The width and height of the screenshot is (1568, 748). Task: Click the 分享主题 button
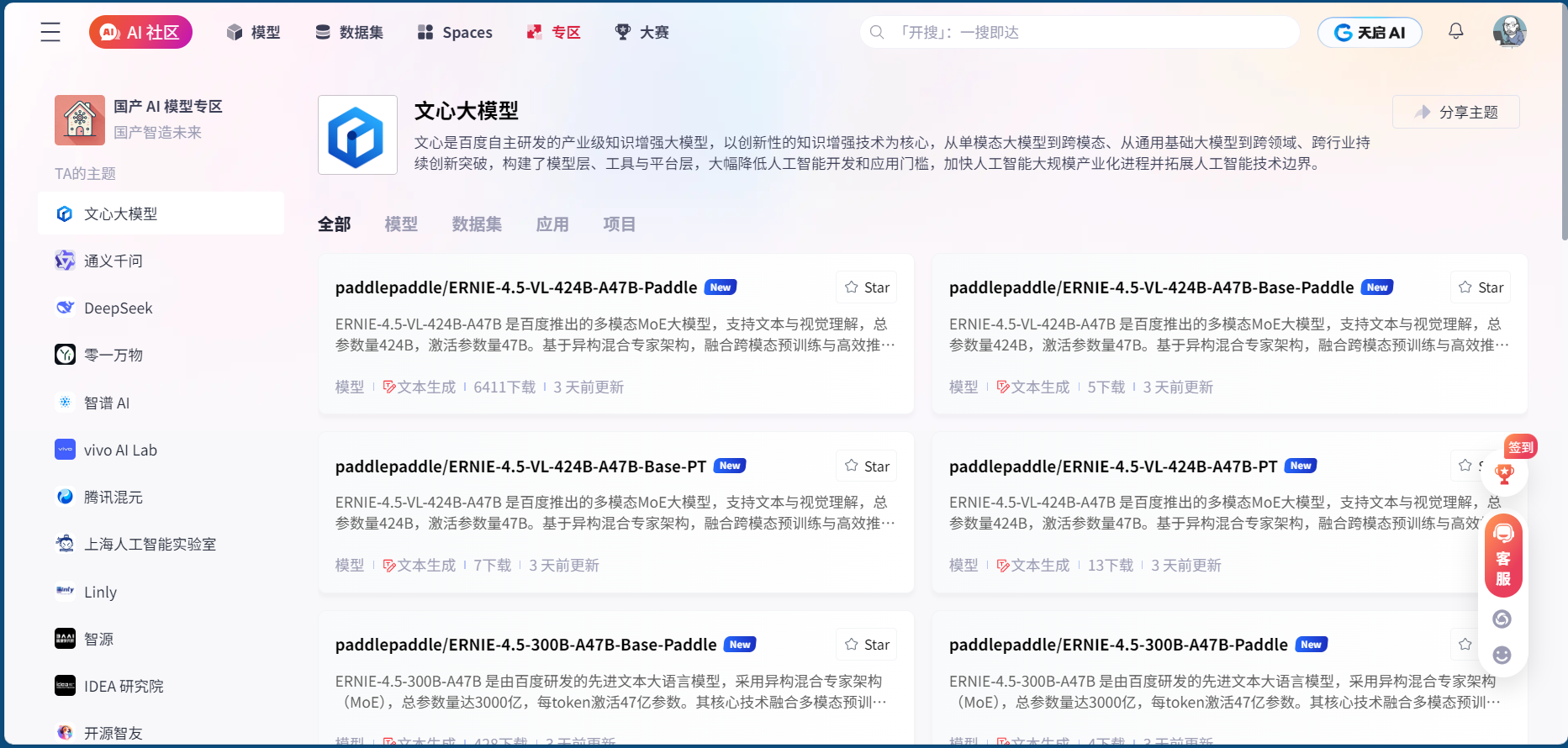pyautogui.click(x=1456, y=112)
